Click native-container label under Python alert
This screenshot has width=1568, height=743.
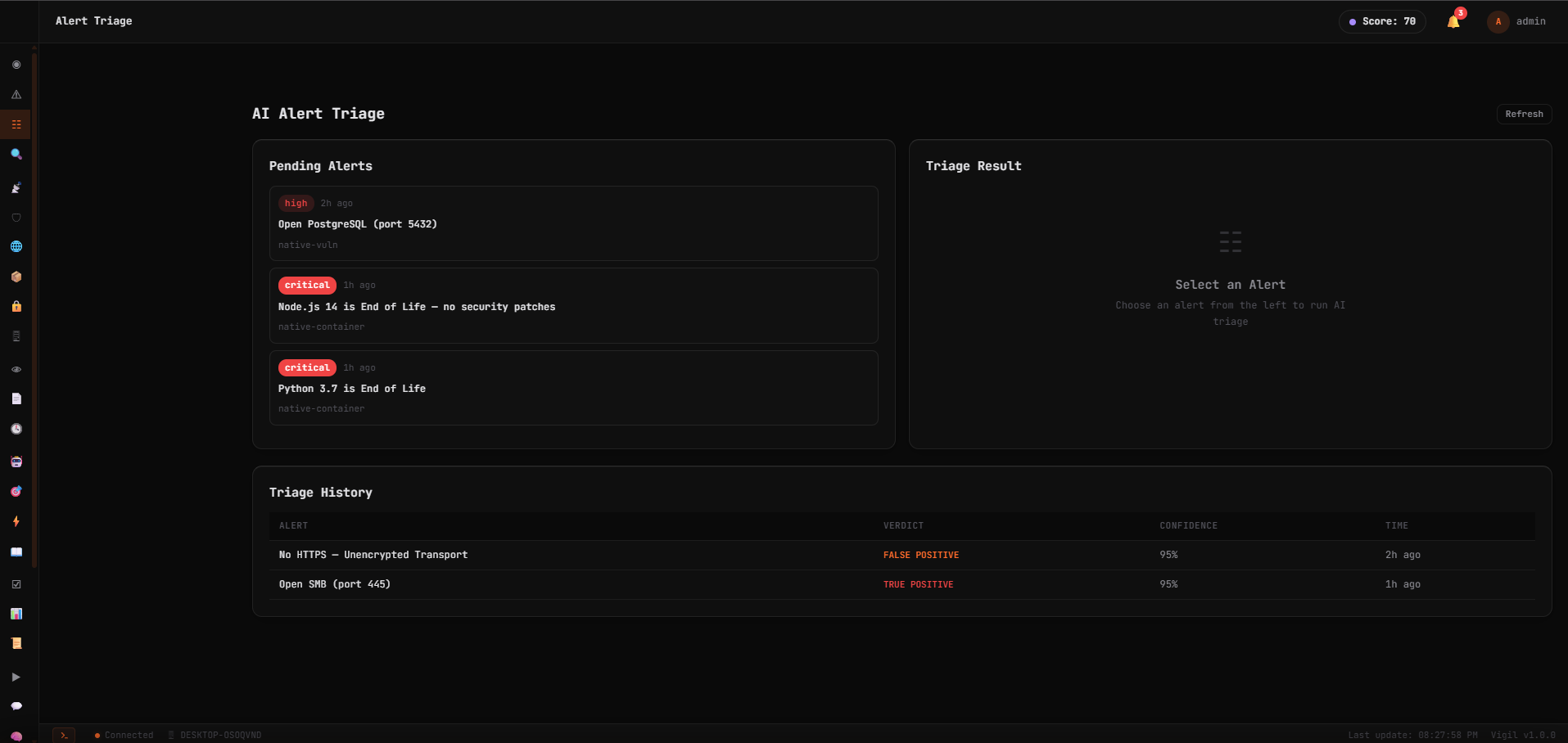(321, 408)
